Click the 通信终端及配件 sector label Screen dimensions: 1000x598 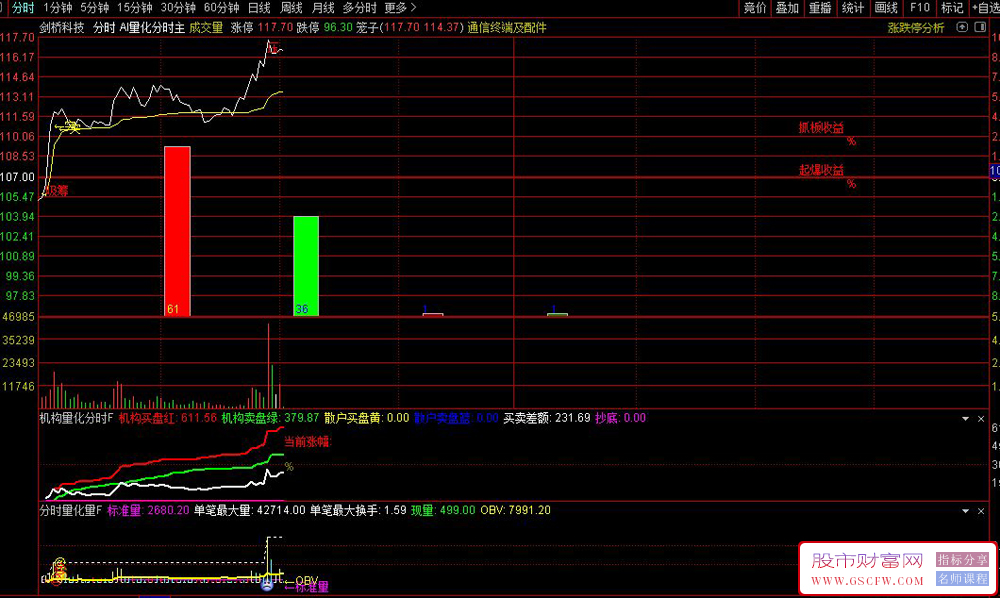507,27
